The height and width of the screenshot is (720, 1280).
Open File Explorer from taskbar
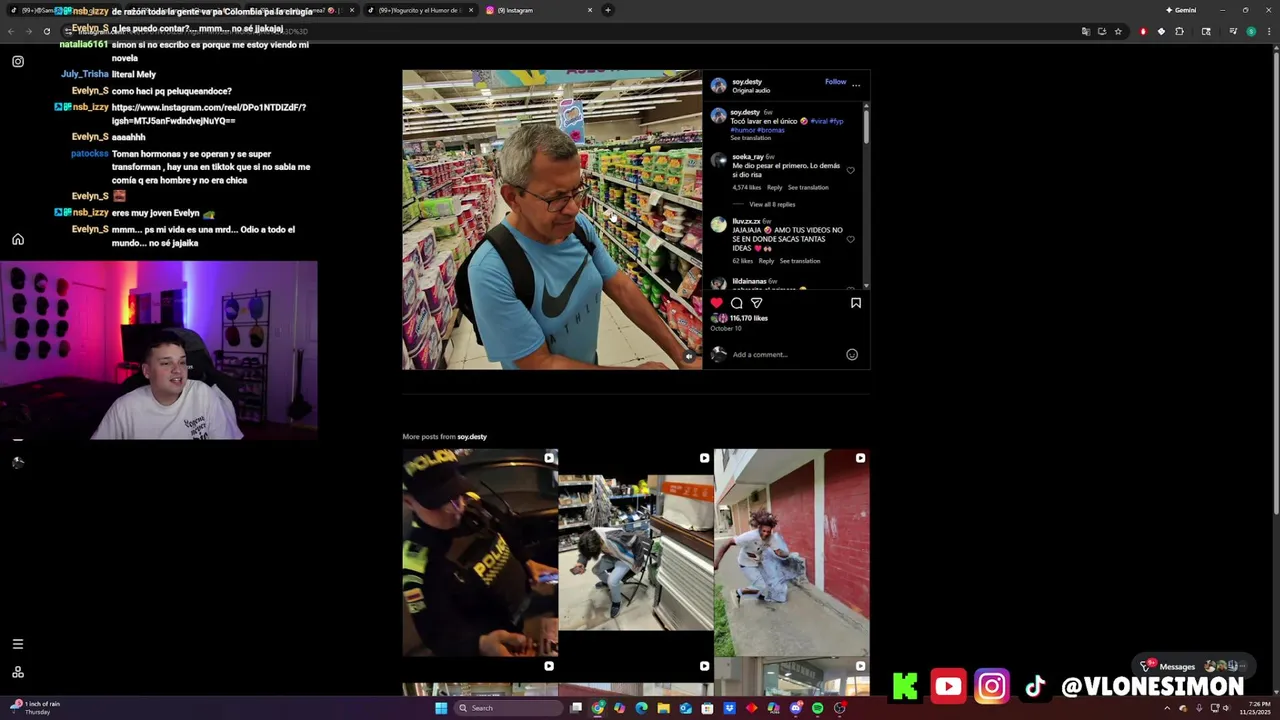click(x=664, y=708)
